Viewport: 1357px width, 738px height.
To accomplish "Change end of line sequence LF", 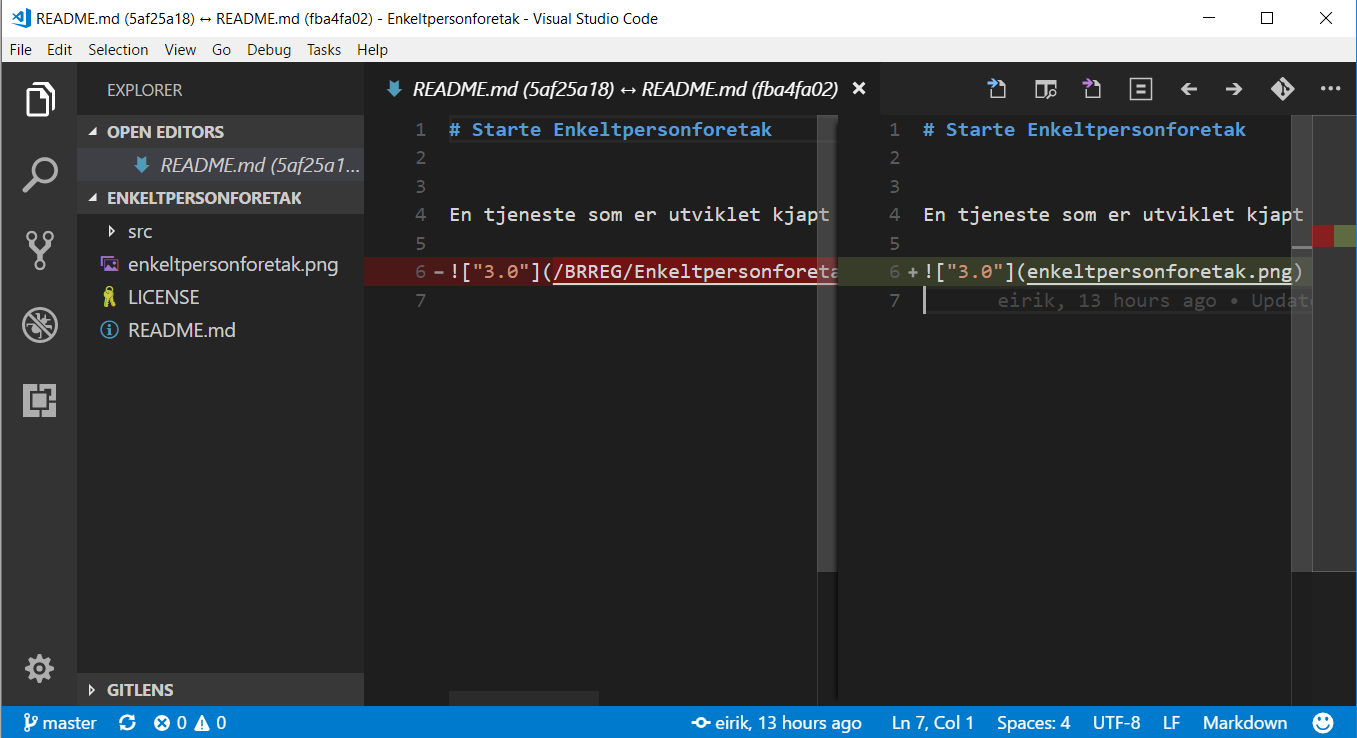I will 1171,723.
